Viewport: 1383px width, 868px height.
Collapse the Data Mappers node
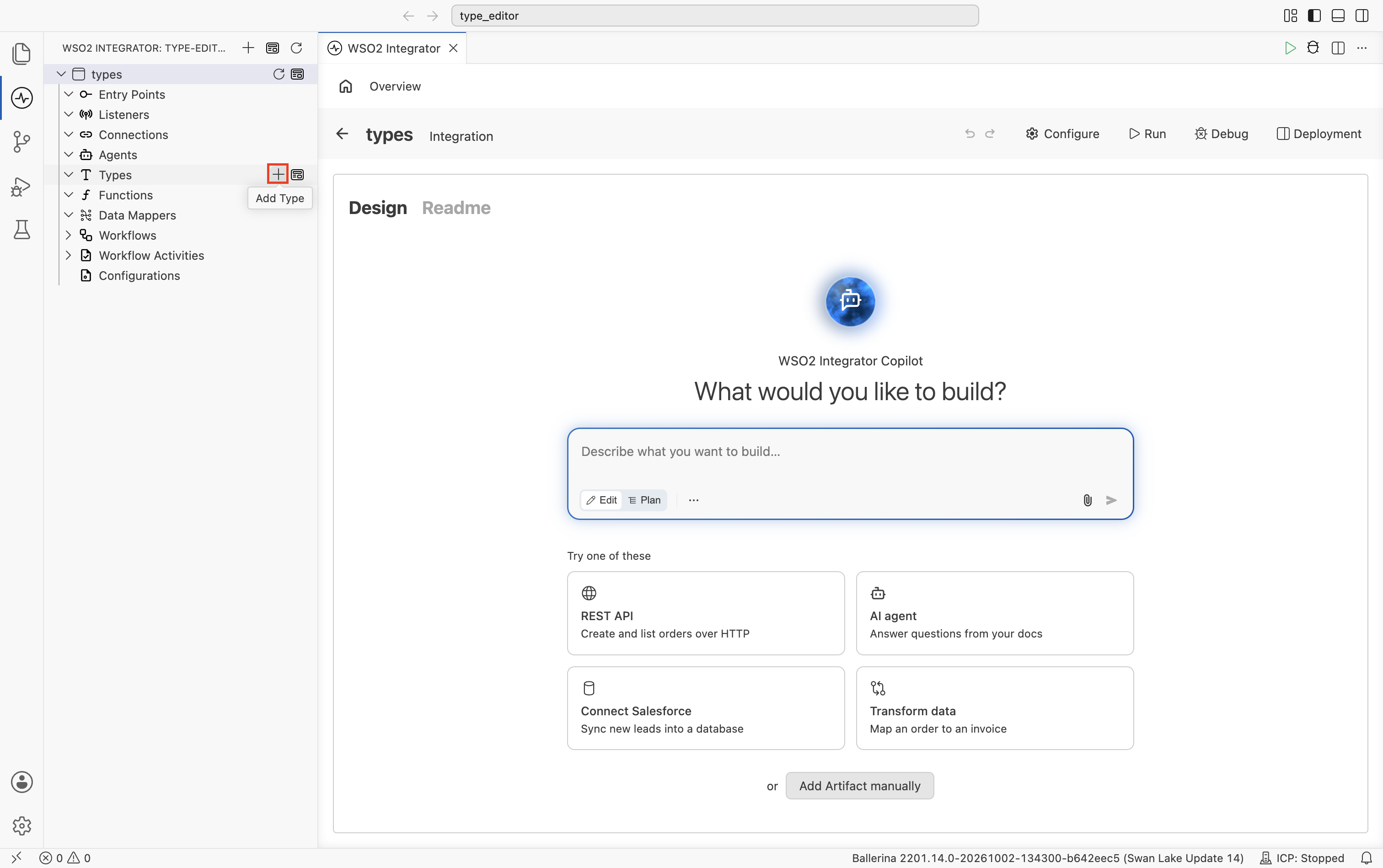[68, 214]
